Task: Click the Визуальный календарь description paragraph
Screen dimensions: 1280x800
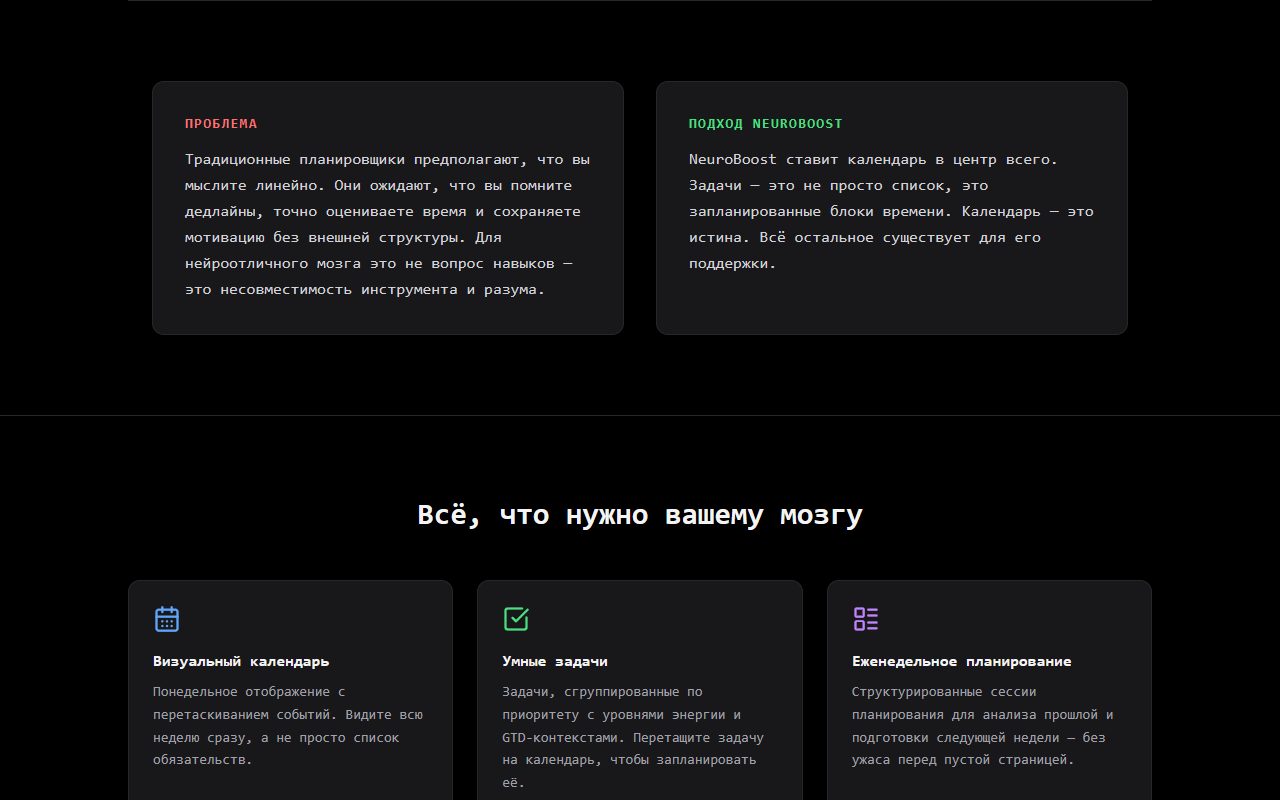Action: [290, 726]
